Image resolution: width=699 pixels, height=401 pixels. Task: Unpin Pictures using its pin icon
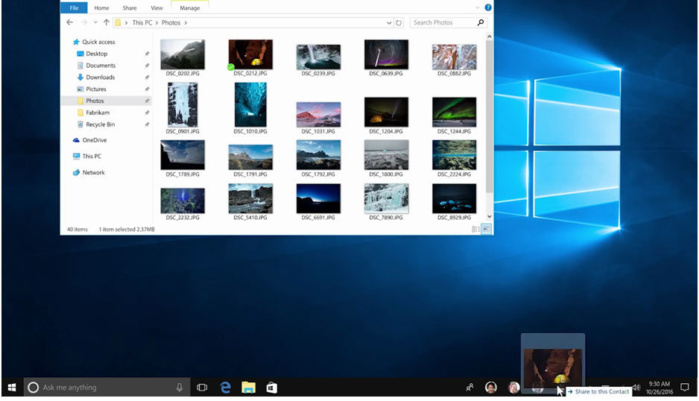point(147,89)
